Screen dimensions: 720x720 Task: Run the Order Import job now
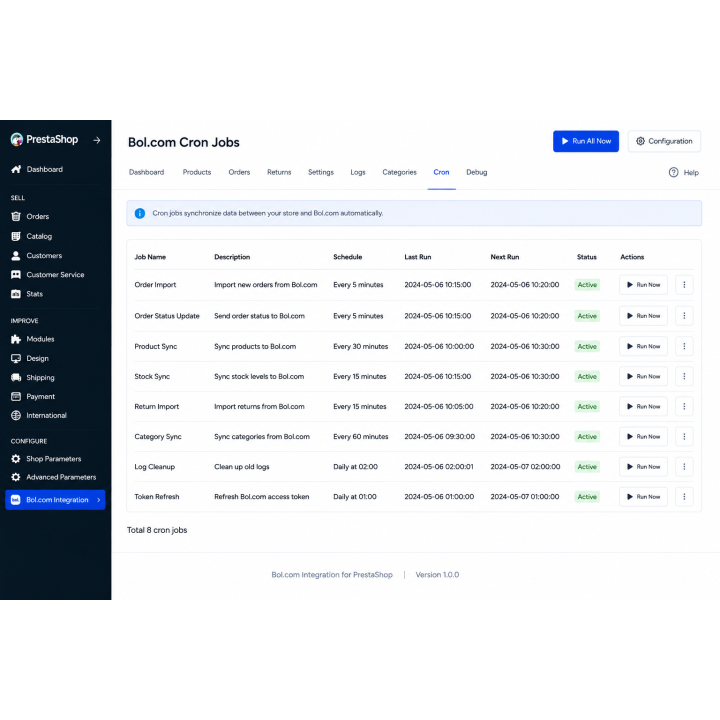(x=643, y=285)
